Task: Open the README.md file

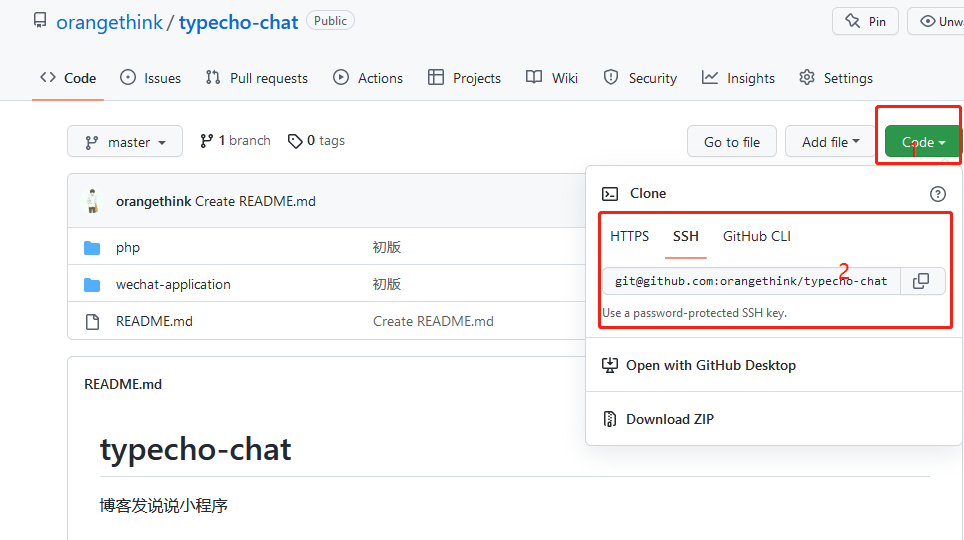Action: pyautogui.click(x=154, y=321)
